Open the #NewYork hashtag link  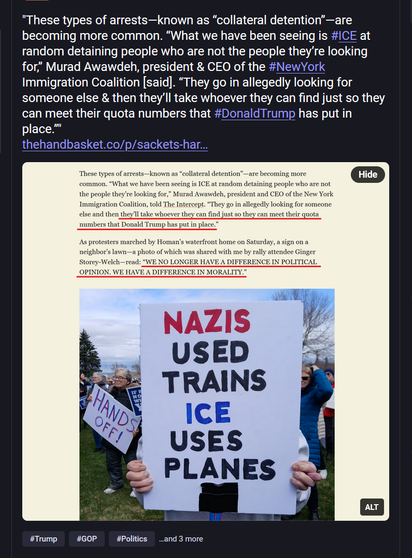click(297, 67)
